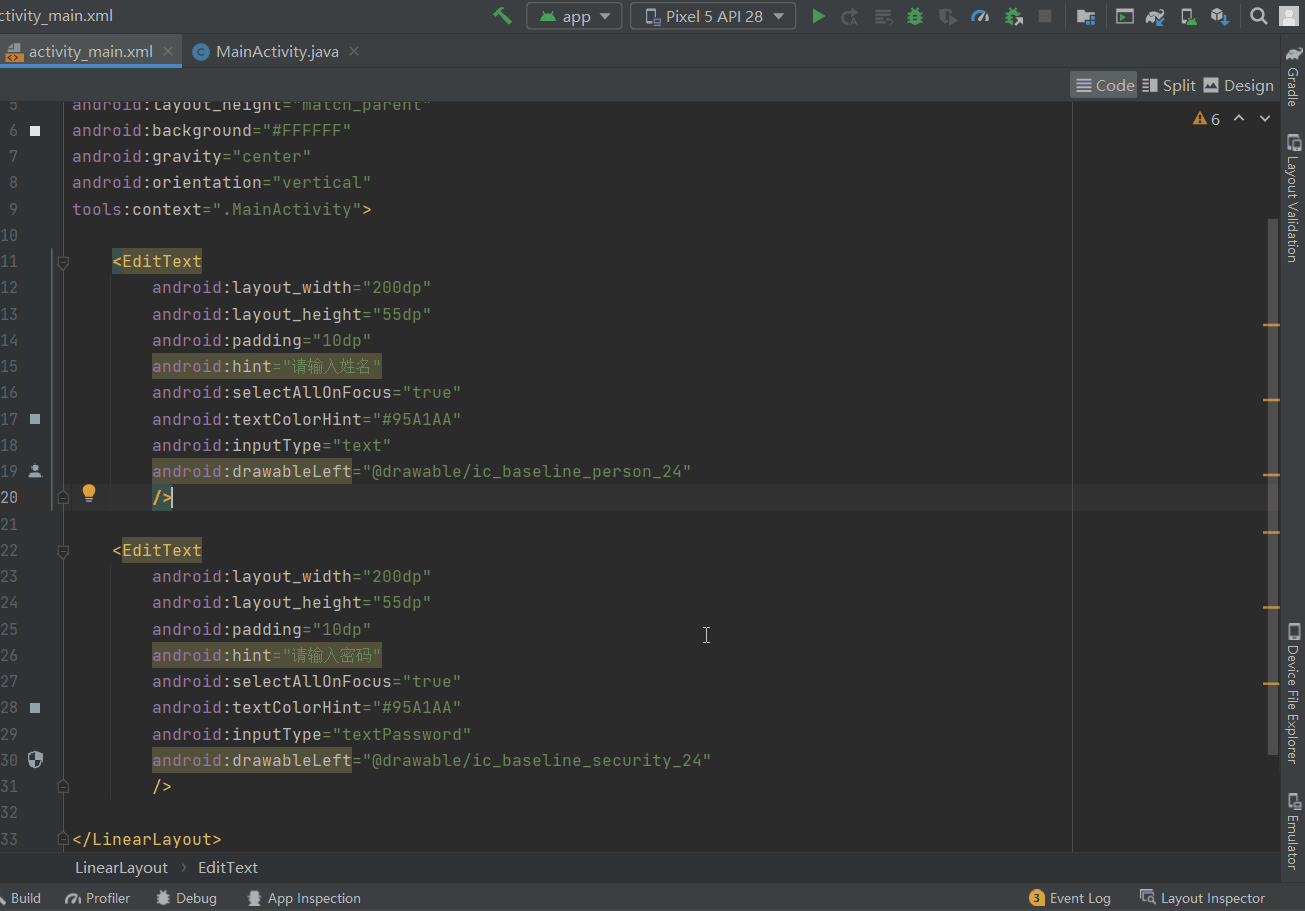This screenshot has height=911, width=1305.
Task: Open the Profiler tool window
Action: (x=98, y=898)
